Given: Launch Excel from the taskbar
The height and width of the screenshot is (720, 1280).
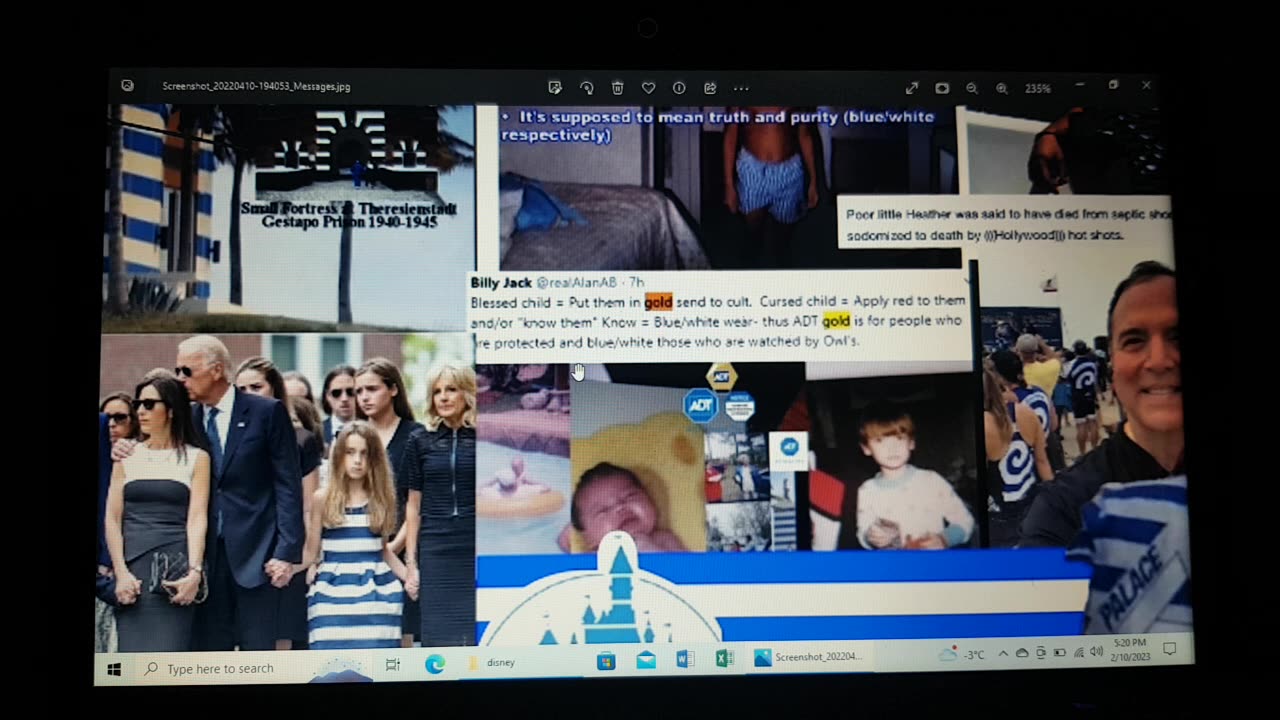Looking at the screenshot, I should coord(725,658).
